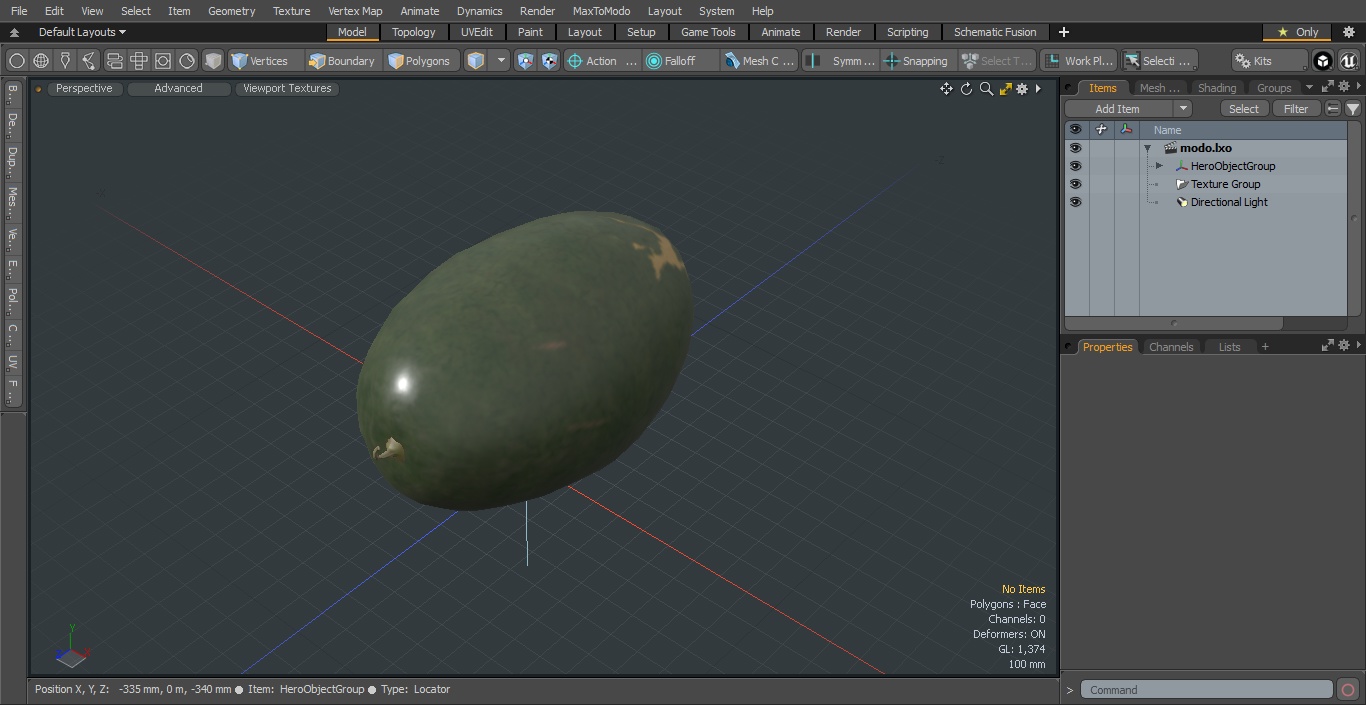The image size is (1366, 705).
Task: Hide the Directional Light with its eye icon
Action: tap(1075, 202)
